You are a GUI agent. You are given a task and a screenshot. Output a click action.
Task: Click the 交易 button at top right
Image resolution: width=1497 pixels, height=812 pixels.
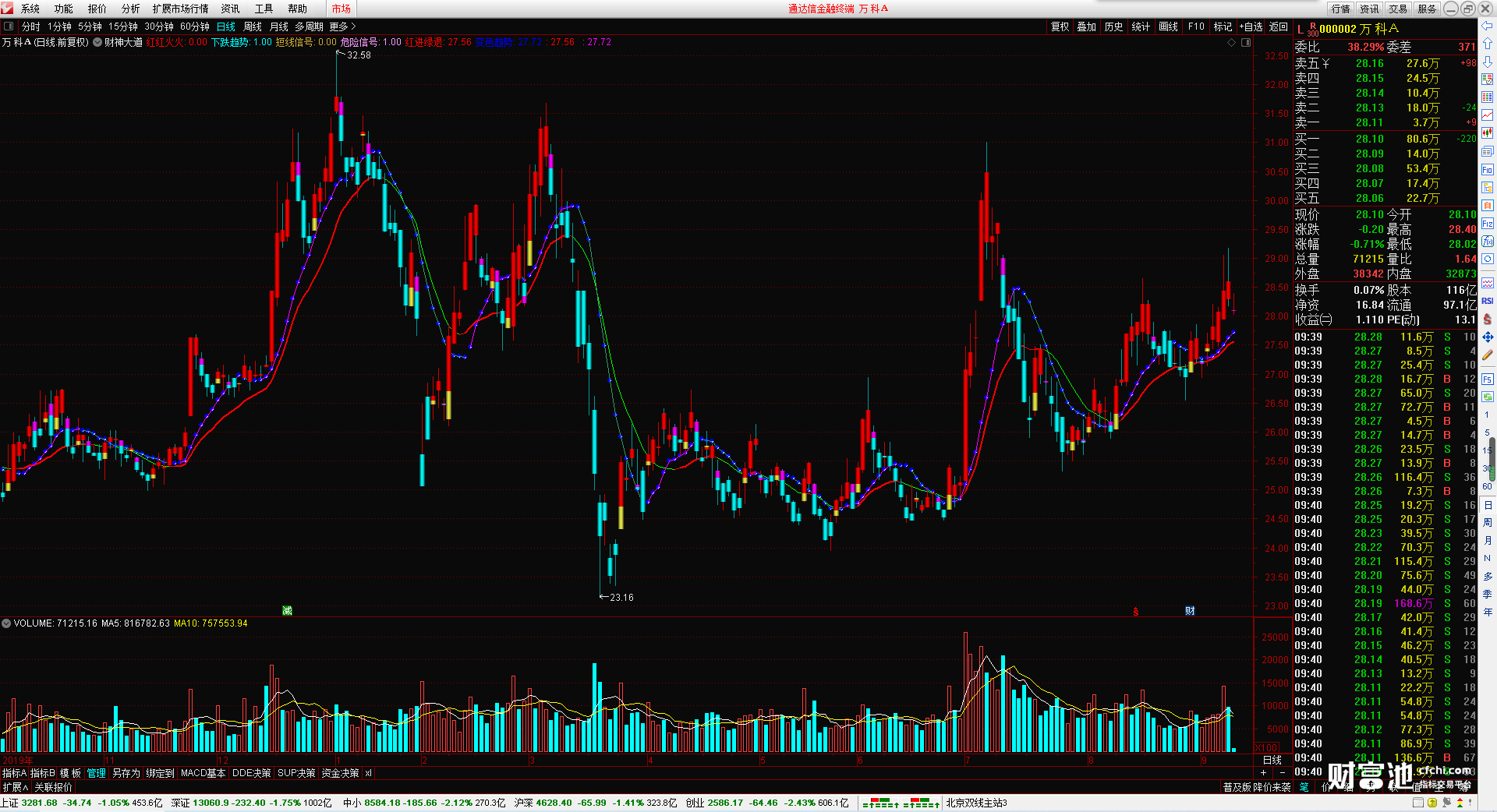(1398, 9)
